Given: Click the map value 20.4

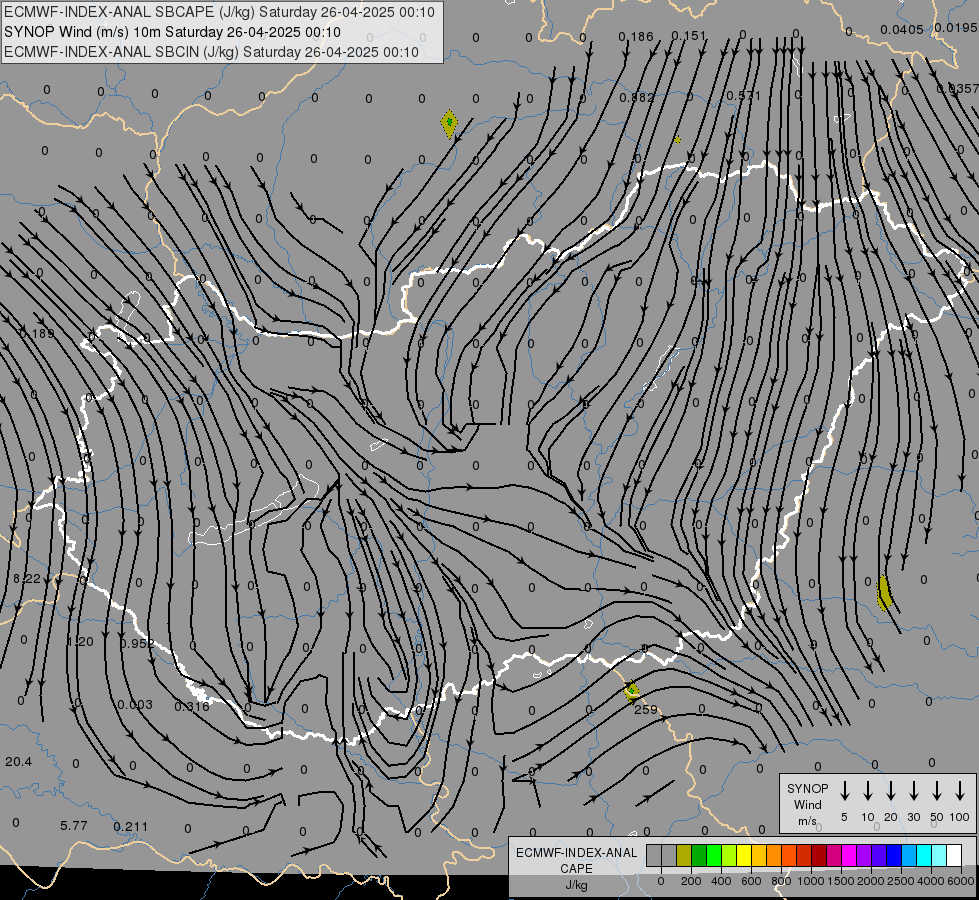Looking at the screenshot, I should [18, 762].
